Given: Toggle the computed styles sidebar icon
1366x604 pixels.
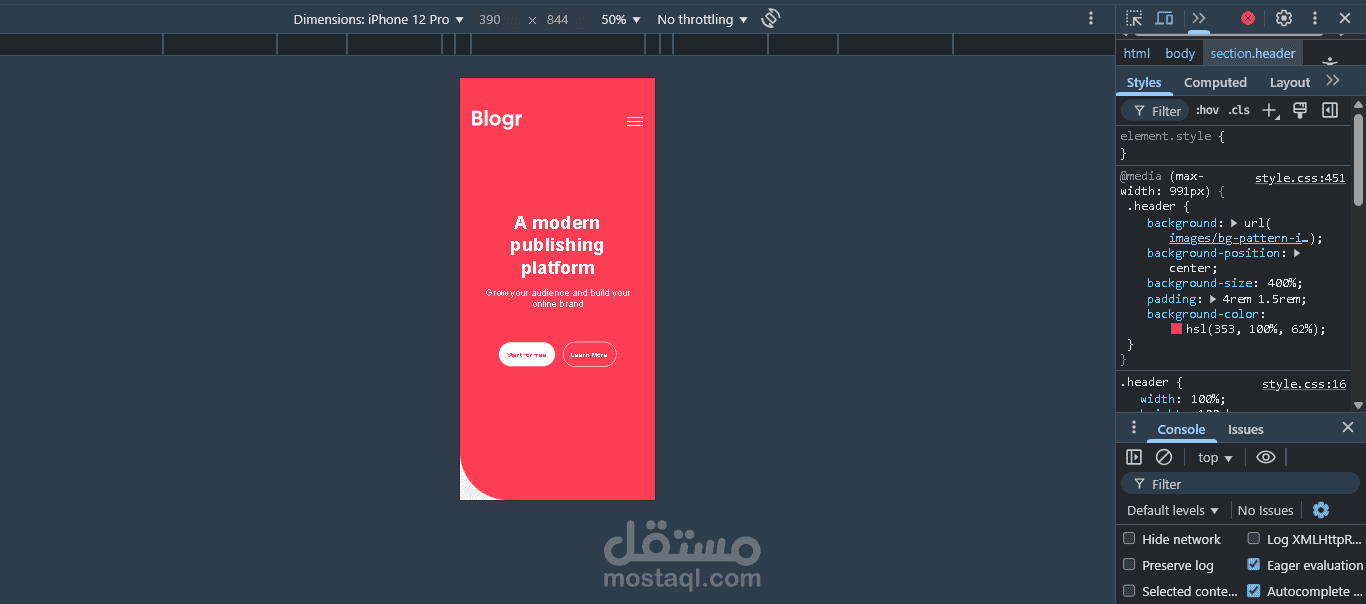Looking at the screenshot, I should [x=1330, y=111].
